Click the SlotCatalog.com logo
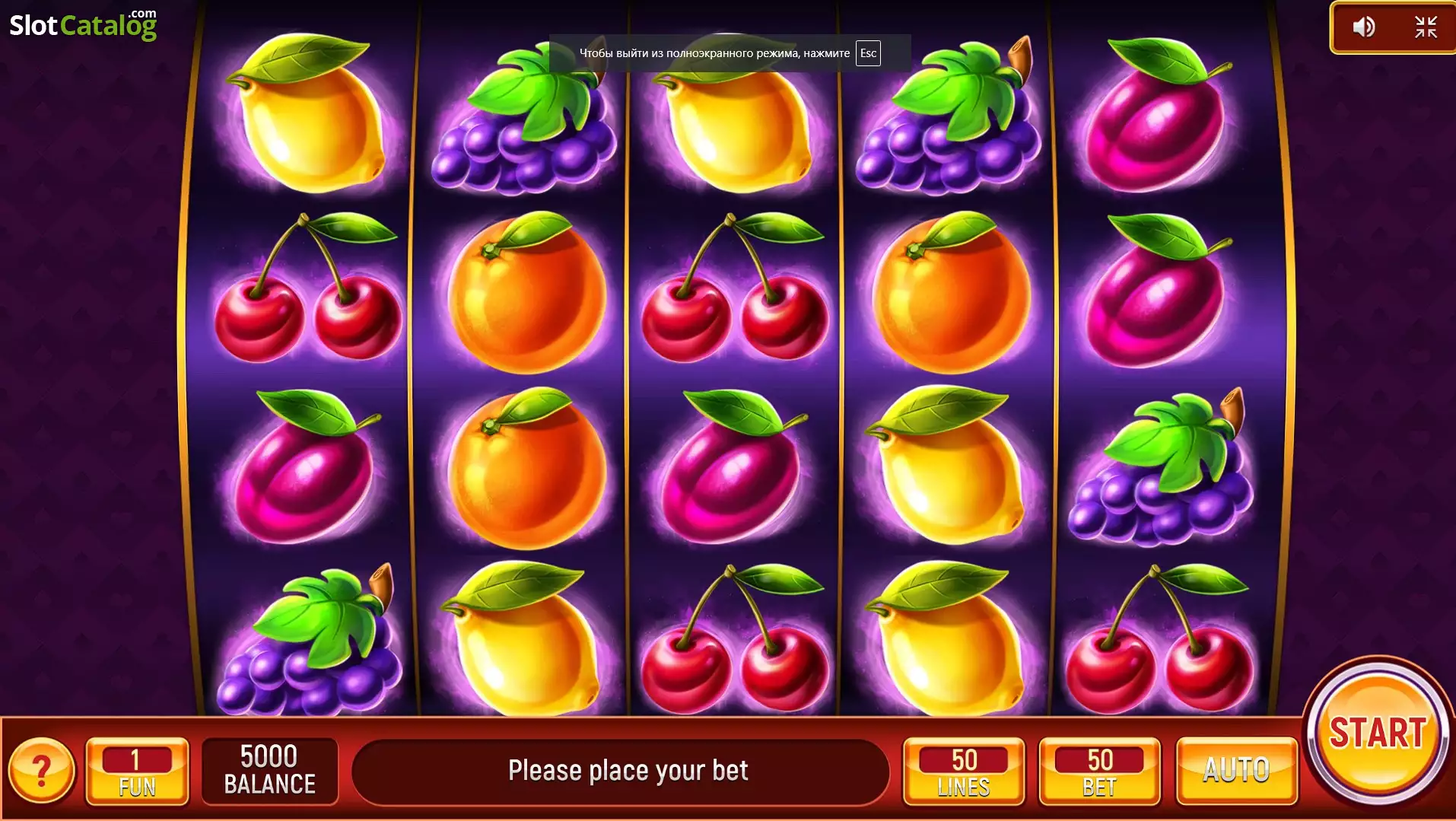The height and width of the screenshot is (821, 1456). click(x=83, y=24)
